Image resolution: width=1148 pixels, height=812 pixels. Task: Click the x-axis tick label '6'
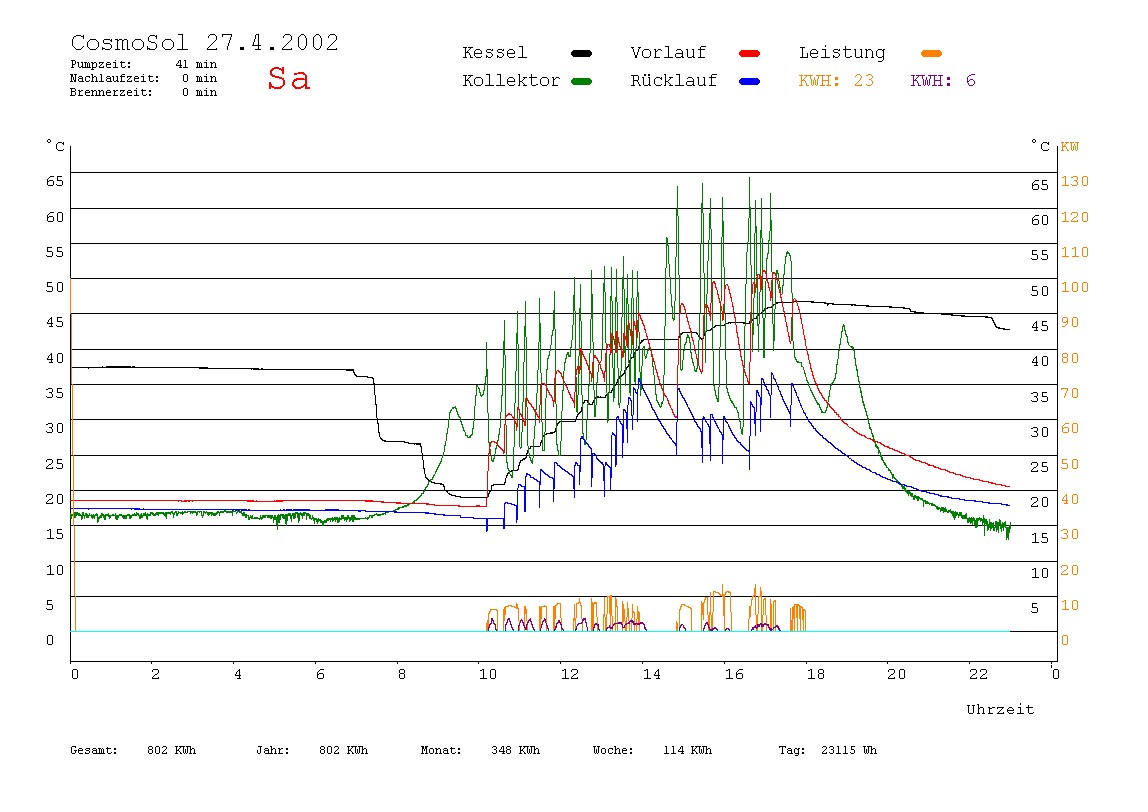pyautogui.click(x=320, y=674)
